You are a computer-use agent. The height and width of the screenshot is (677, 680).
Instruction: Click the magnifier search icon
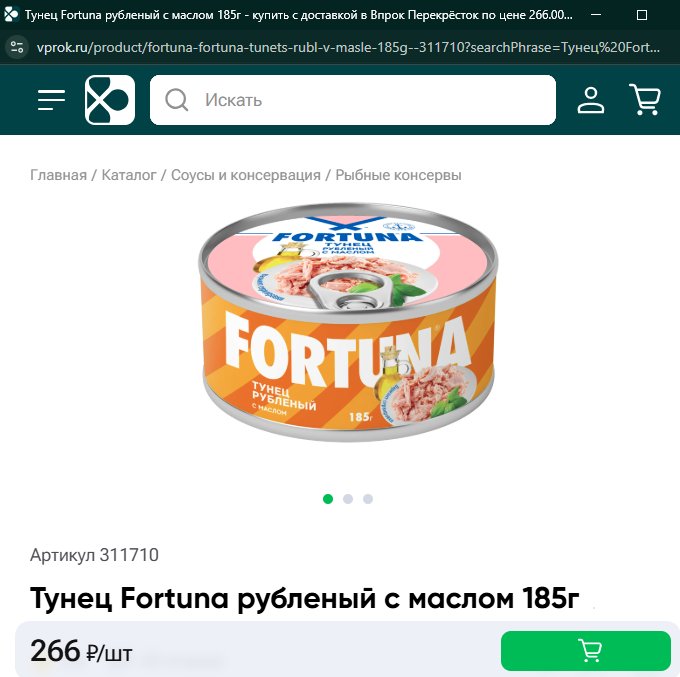click(176, 100)
